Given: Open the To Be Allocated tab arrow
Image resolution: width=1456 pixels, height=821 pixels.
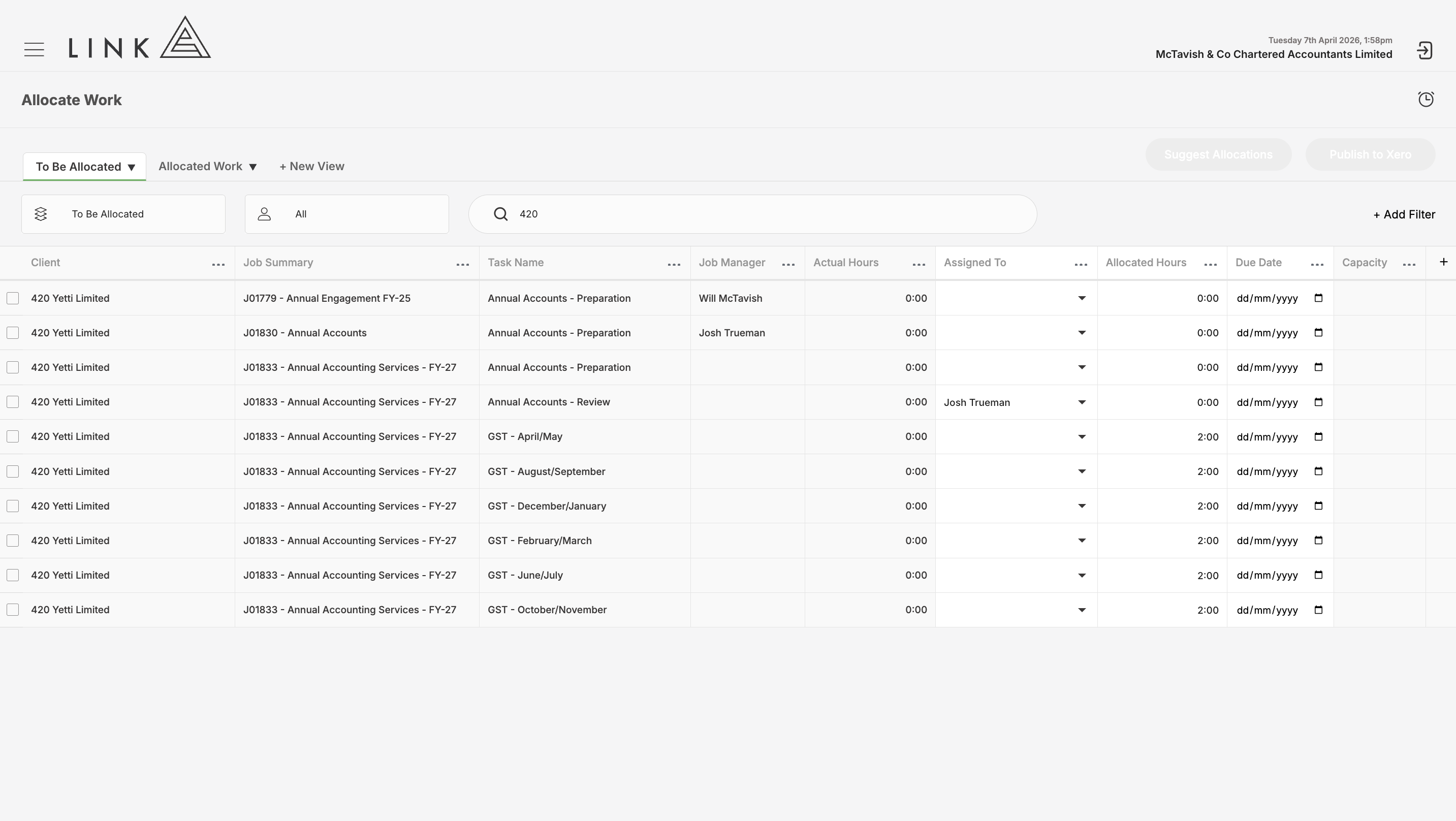Looking at the screenshot, I should pyautogui.click(x=131, y=167).
